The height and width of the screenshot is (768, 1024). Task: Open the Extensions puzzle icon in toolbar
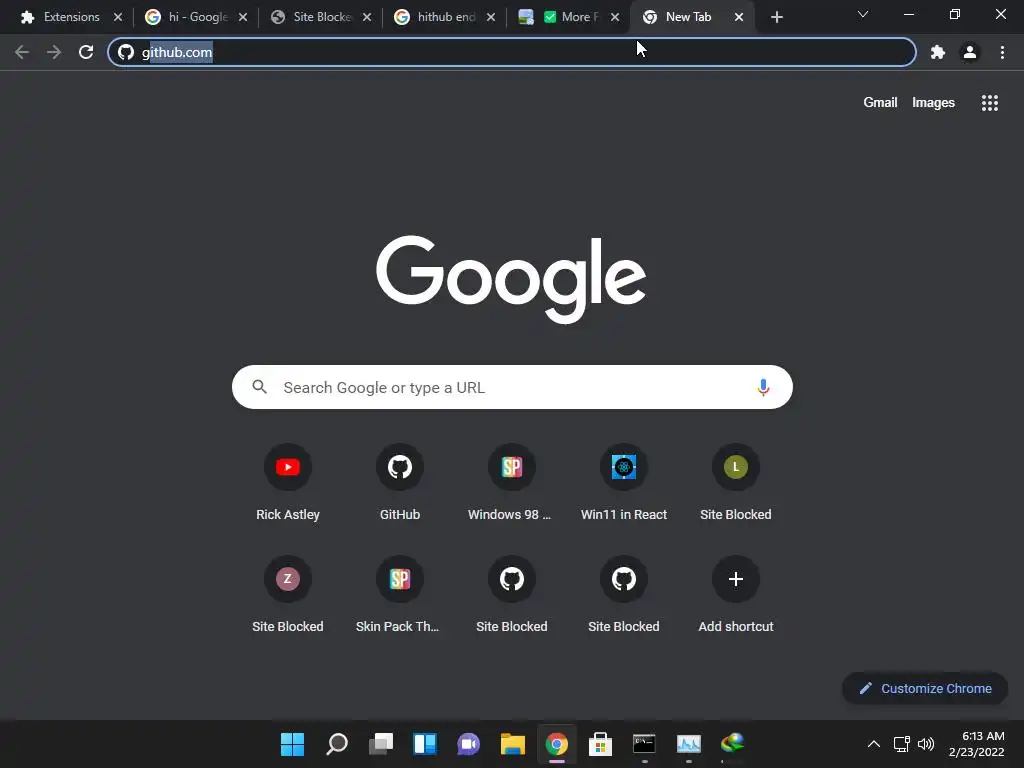click(938, 52)
